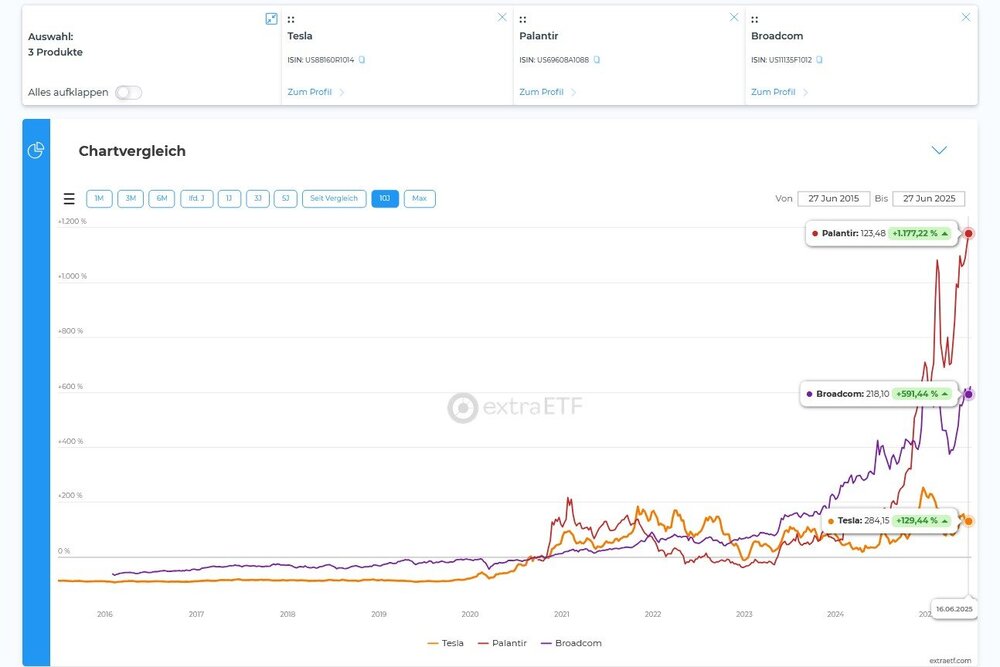Toggle Tesla series in chart legend
This screenshot has height=667, width=1000.
(x=446, y=643)
